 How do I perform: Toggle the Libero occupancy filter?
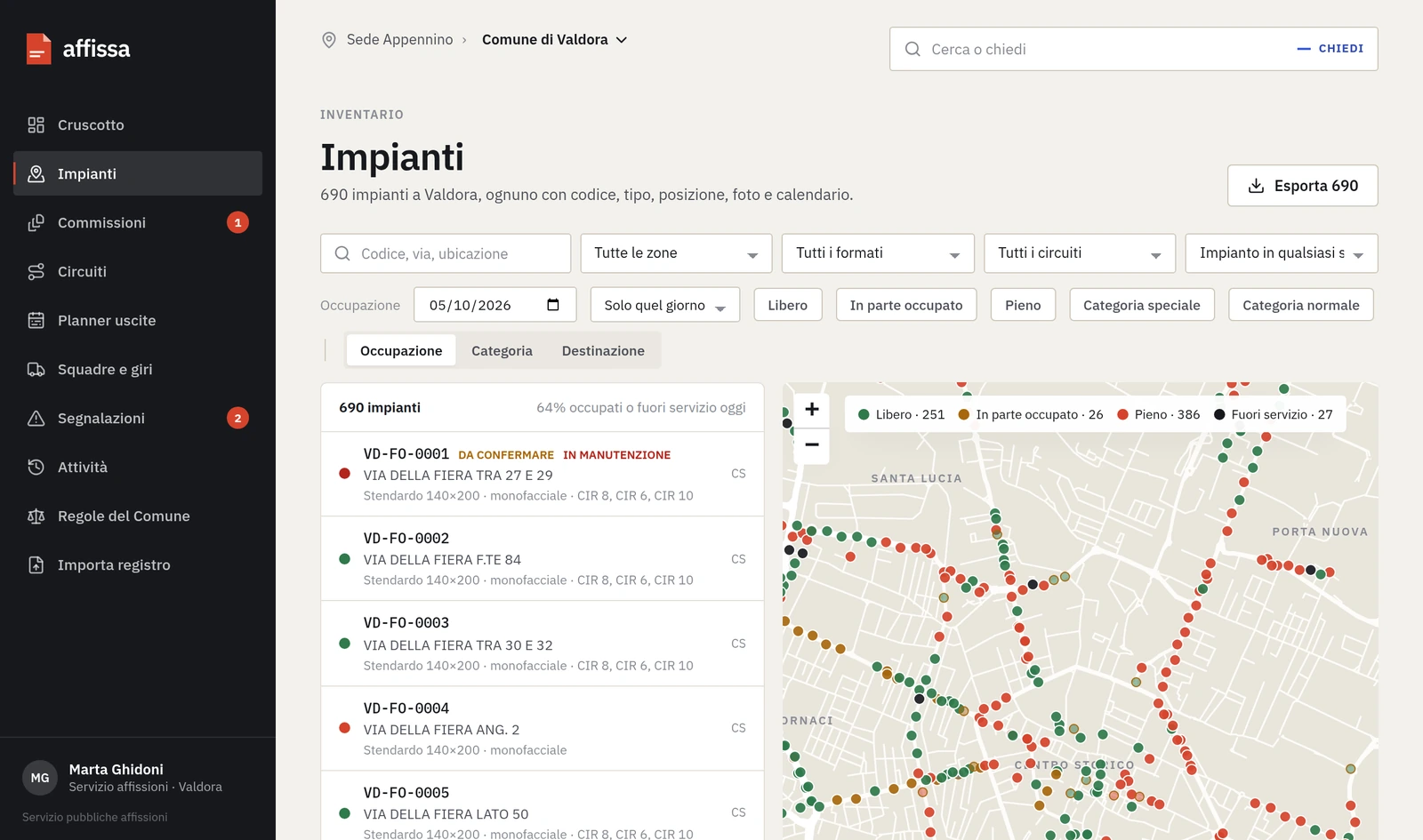[788, 305]
